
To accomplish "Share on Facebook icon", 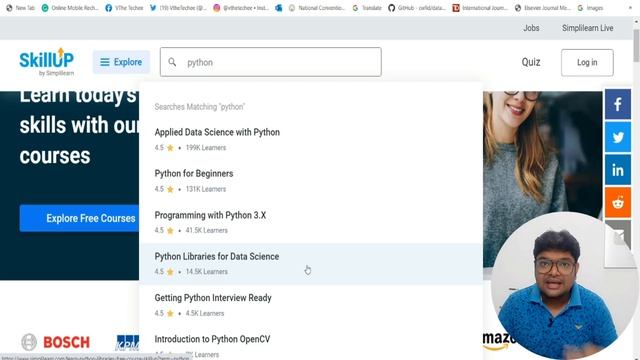I will point(618,104).
